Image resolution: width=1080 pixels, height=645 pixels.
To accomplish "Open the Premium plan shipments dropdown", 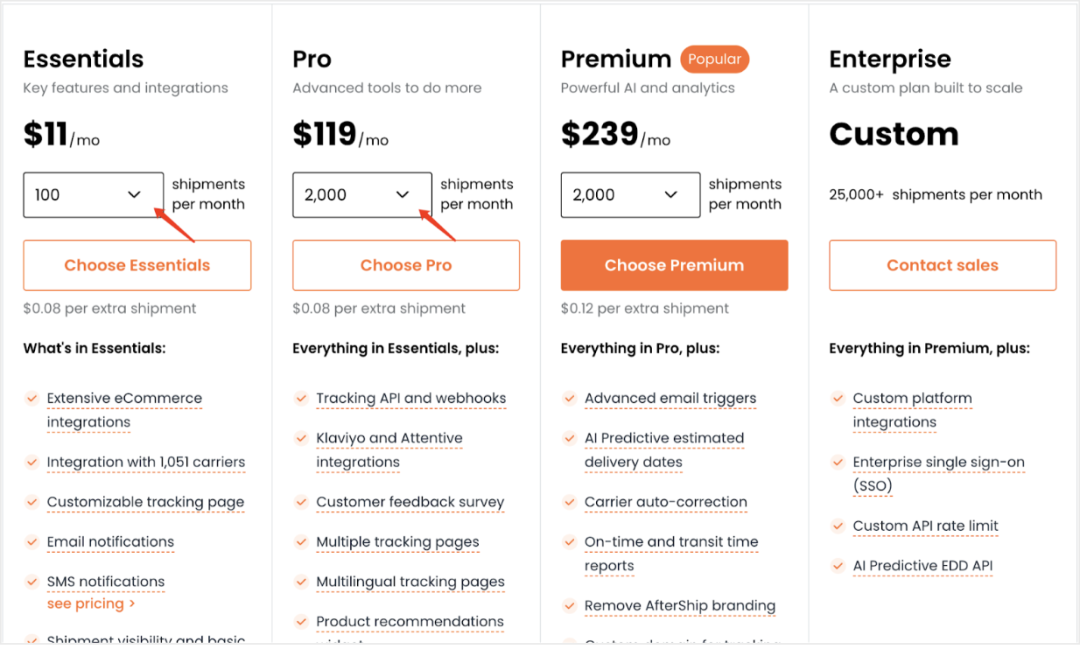I will point(630,195).
